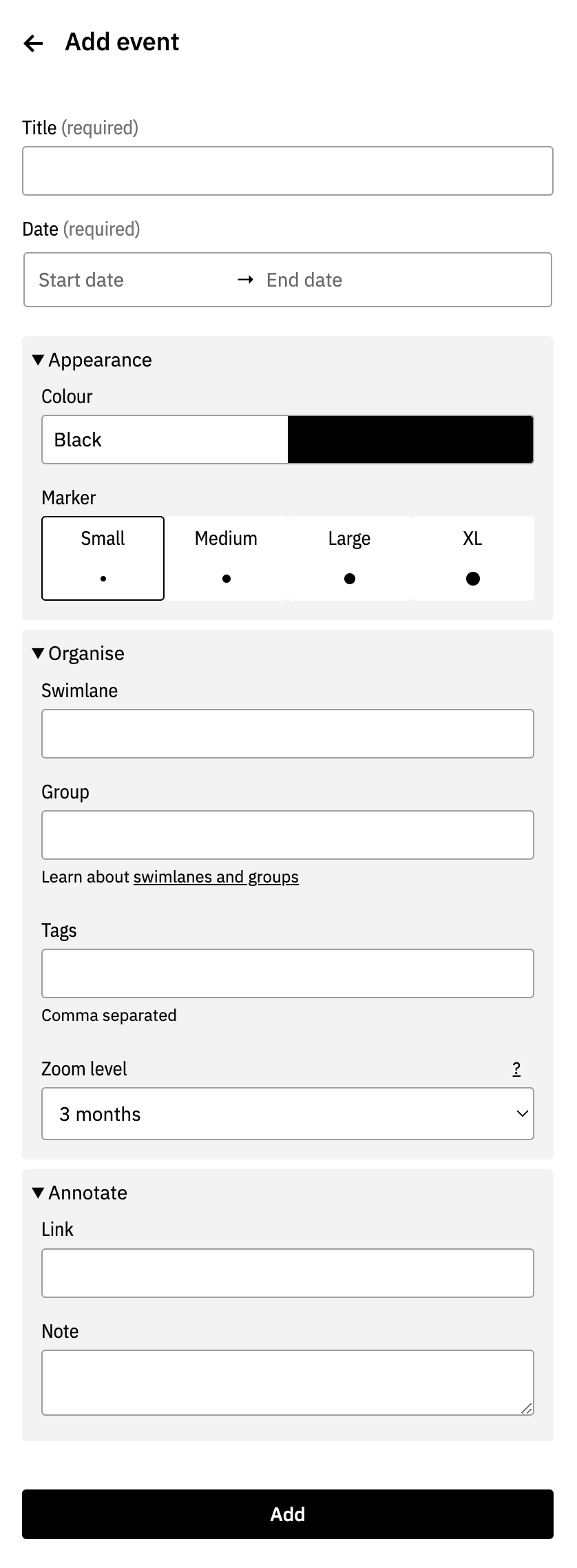This screenshot has width=577, height=1568.
Task: Open the Zoom level help question mark
Action: point(516,1069)
